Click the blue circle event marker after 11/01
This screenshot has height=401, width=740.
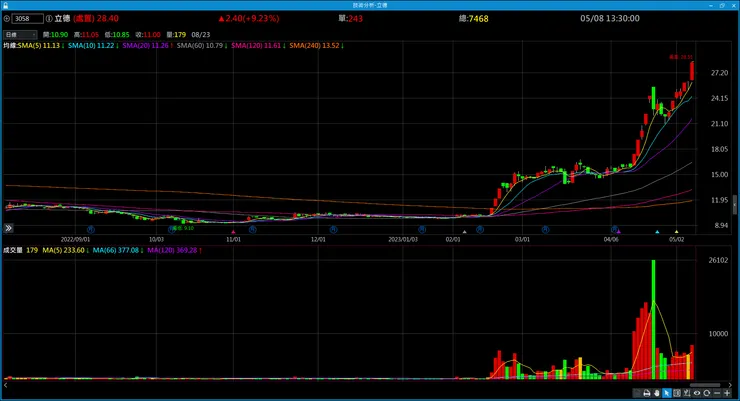pyautogui.click(x=252, y=229)
